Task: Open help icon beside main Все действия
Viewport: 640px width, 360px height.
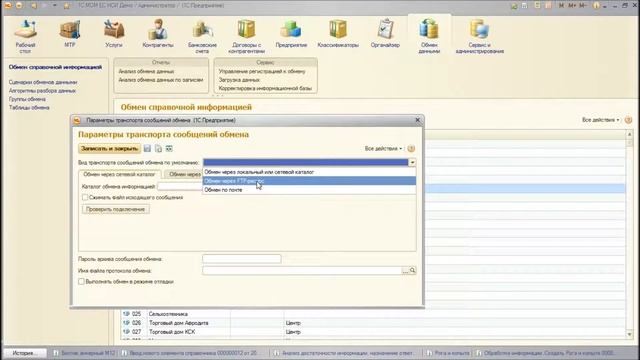Action: (x=628, y=120)
